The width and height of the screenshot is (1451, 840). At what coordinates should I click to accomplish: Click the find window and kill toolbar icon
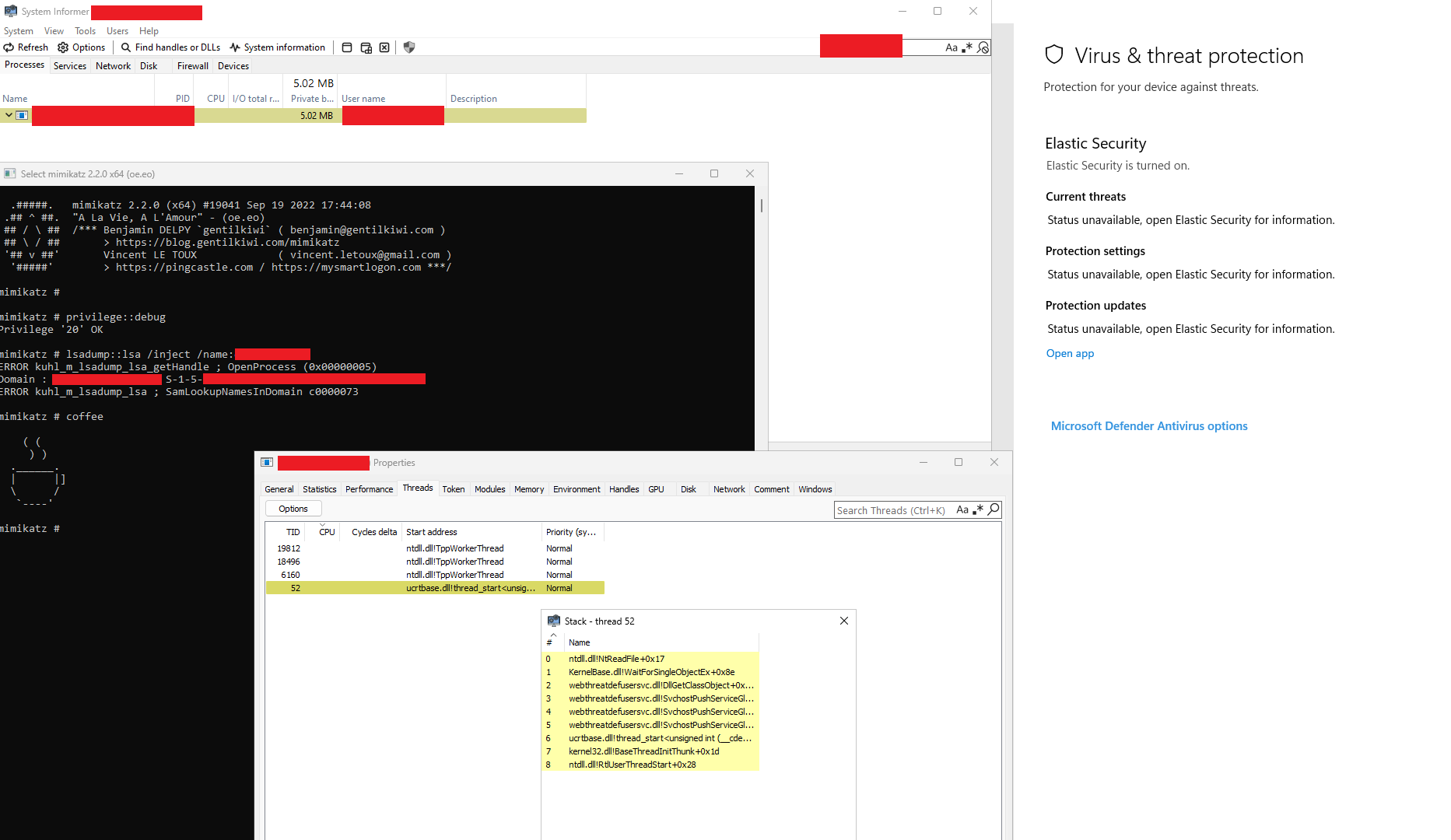pos(384,47)
